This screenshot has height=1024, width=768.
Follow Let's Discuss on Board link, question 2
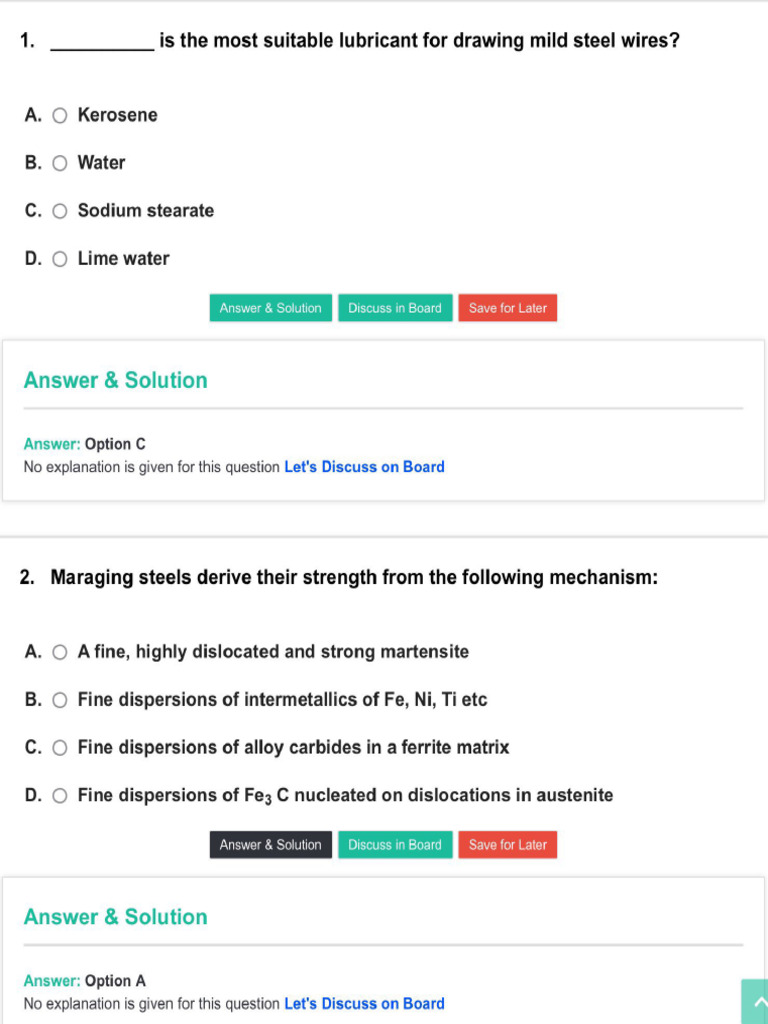364,1004
